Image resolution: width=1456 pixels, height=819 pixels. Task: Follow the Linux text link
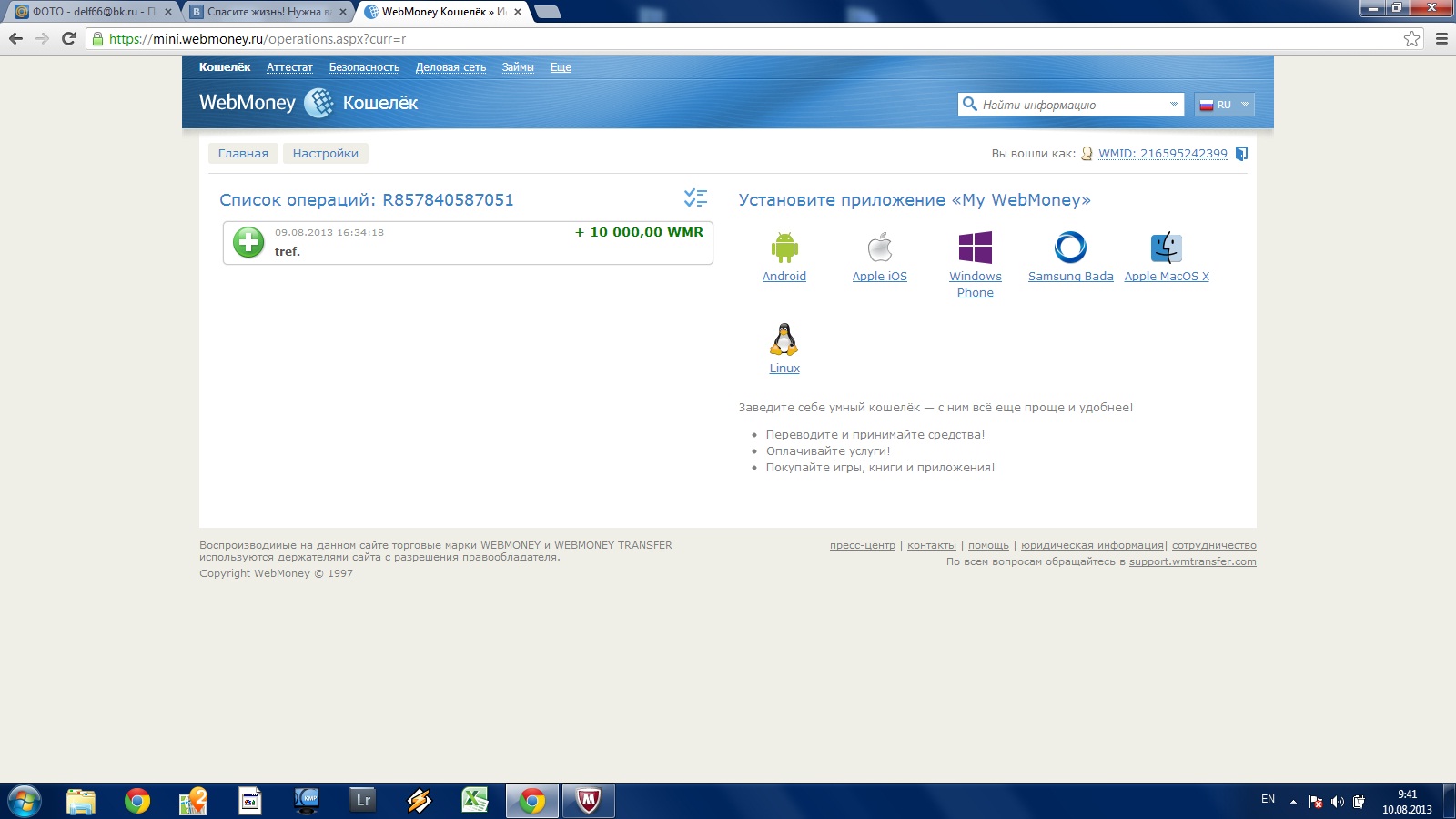click(784, 369)
